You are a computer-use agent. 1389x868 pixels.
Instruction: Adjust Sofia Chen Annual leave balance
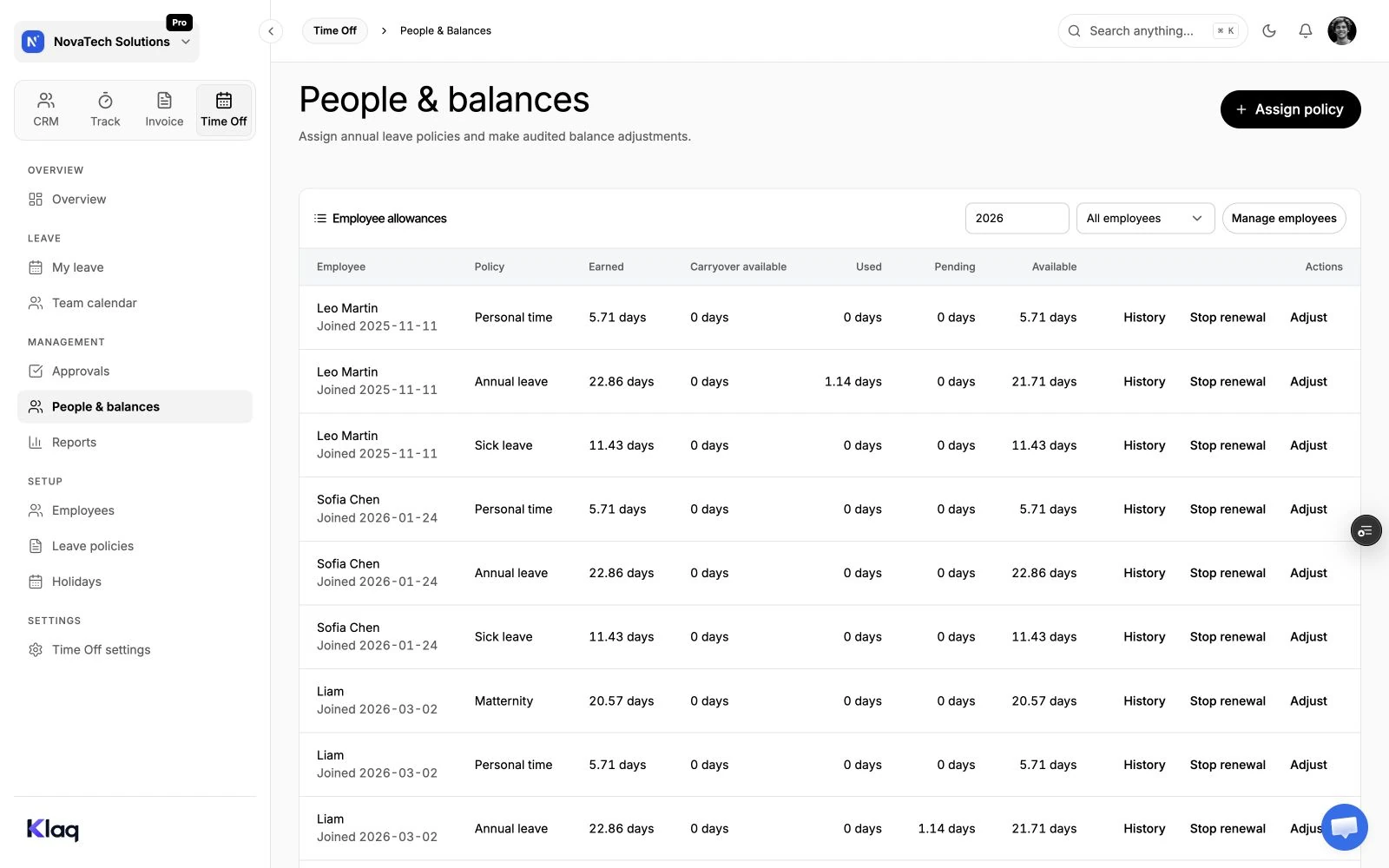coord(1308,573)
